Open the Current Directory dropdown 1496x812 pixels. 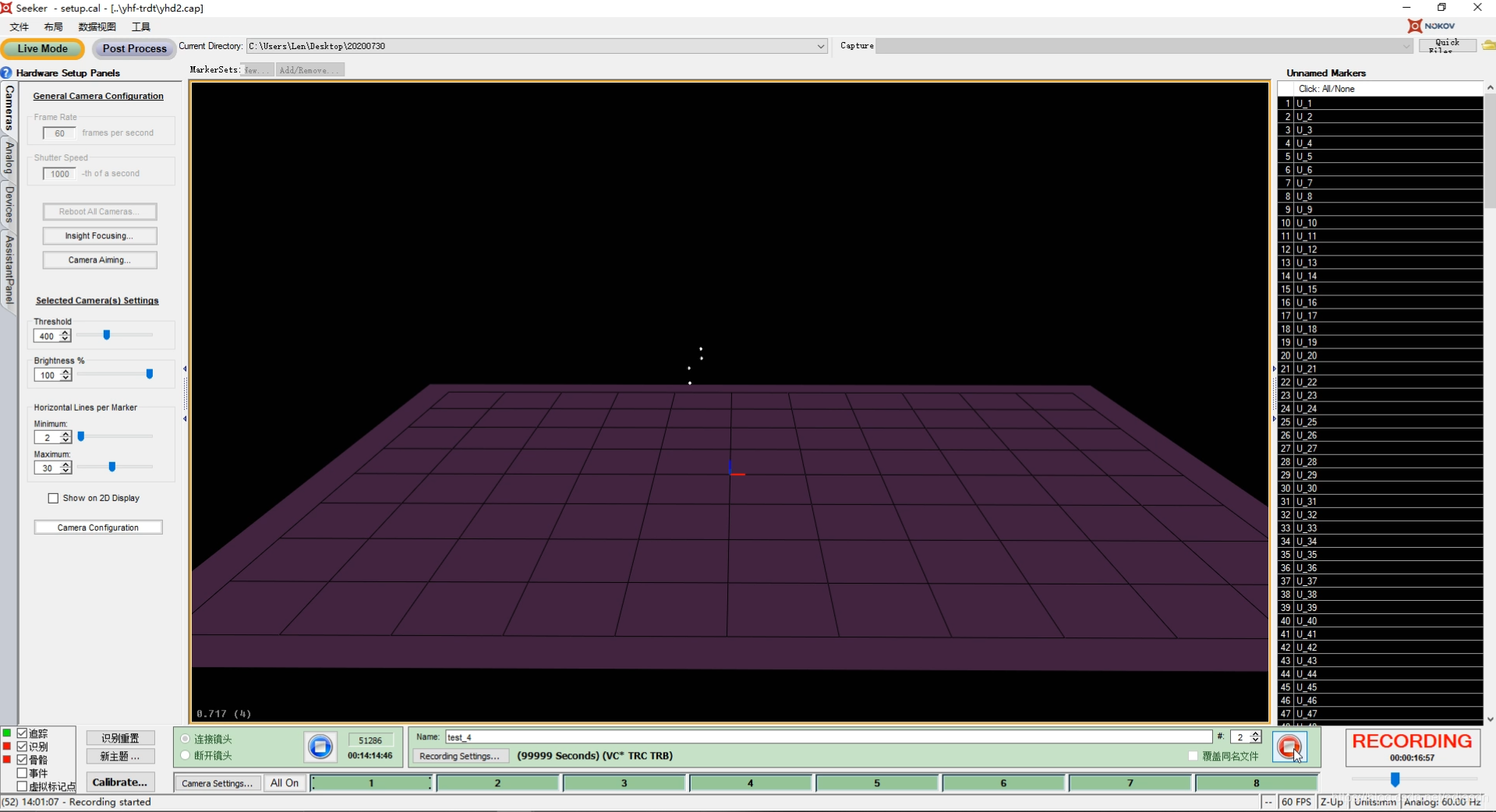(x=820, y=46)
